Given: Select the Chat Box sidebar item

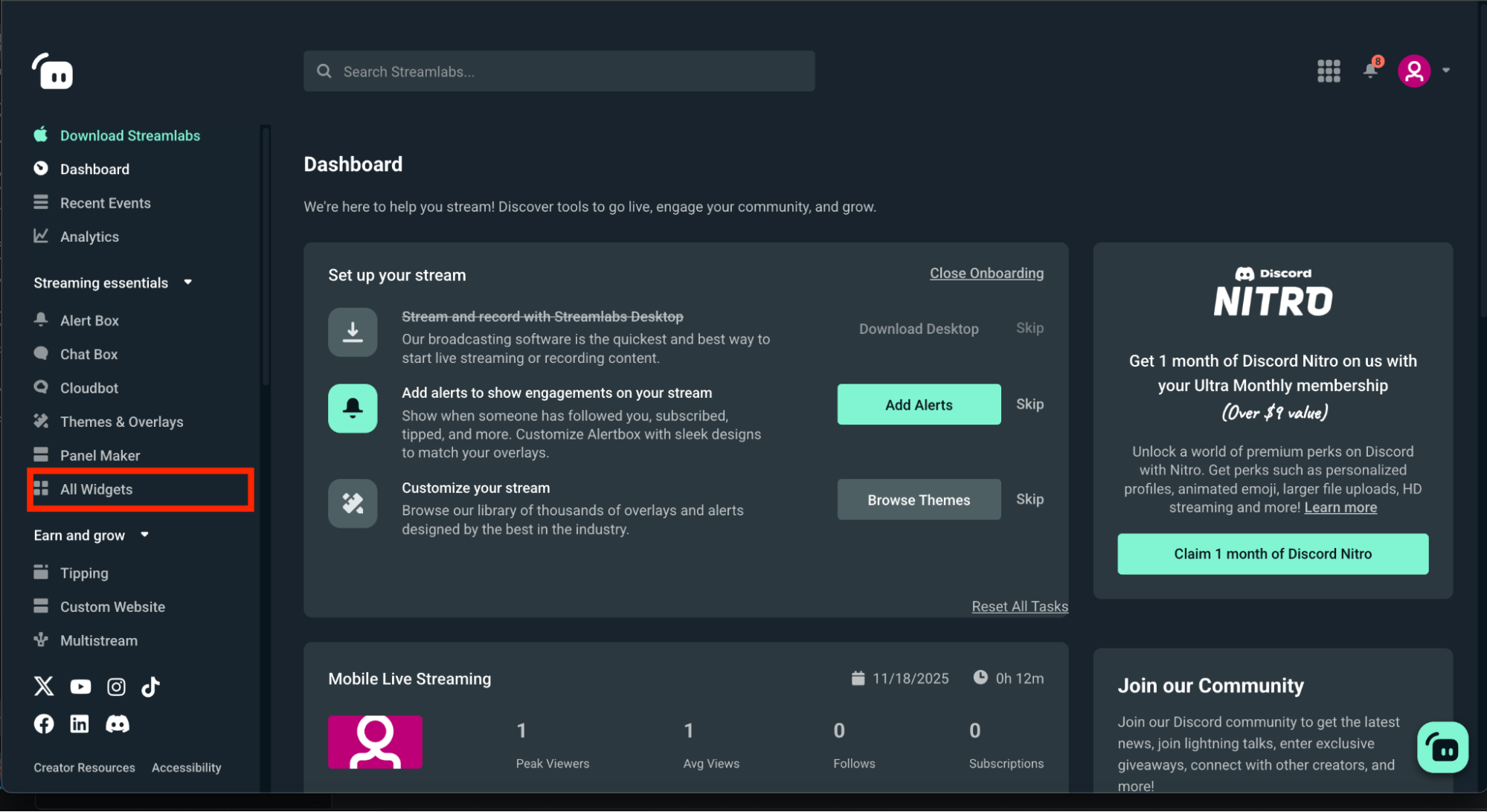Looking at the screenshot, I should (89, 354).
